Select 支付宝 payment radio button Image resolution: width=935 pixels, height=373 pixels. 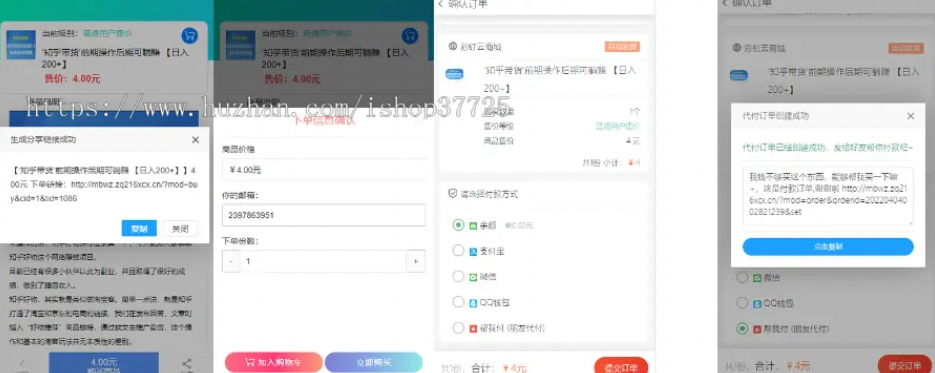coord(458,251)
